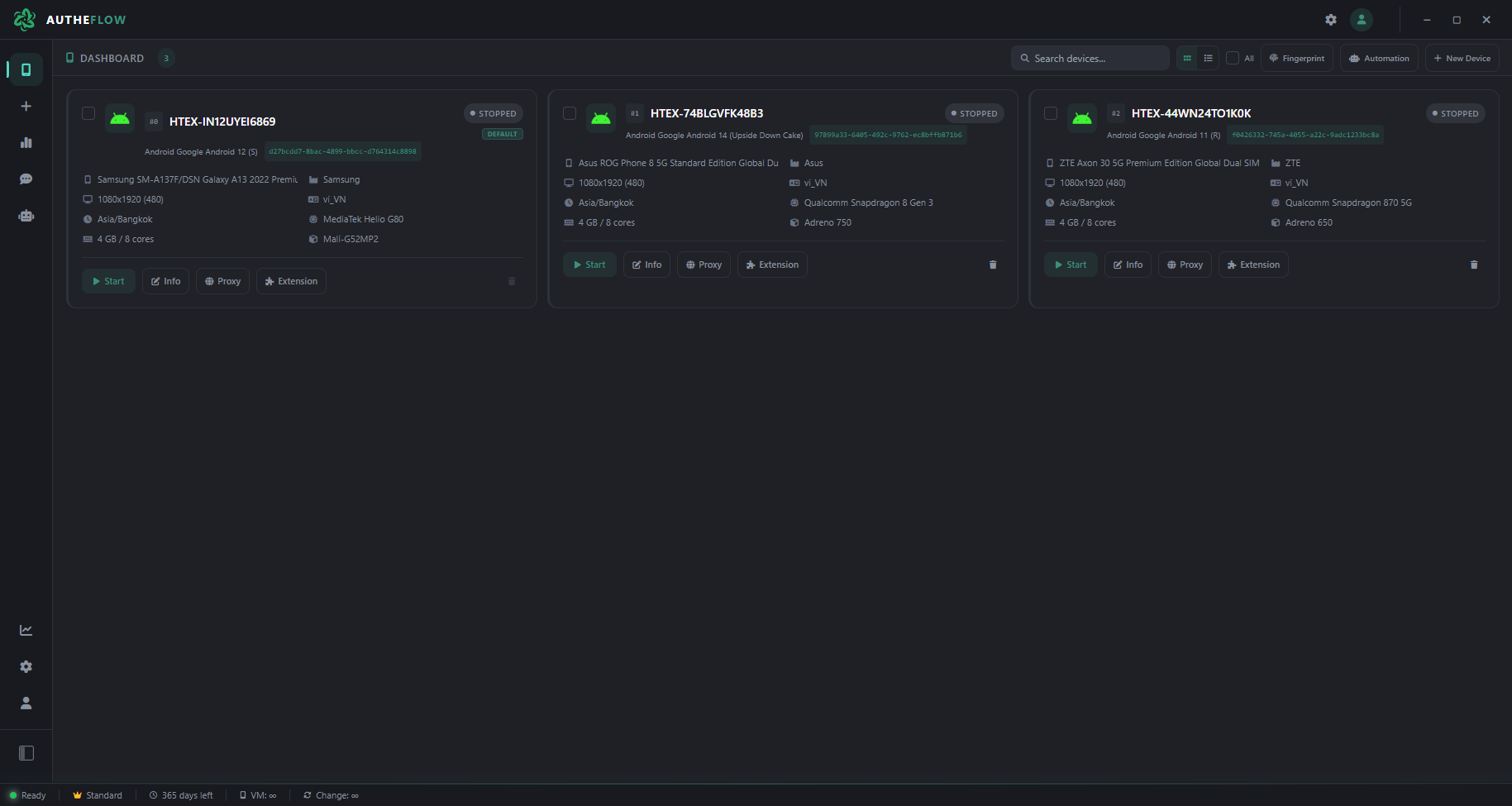Viewport: 1512px width, 806px height.
Task: Open the line graph analytics sidebar icon
Action: pyautogui.click(x=26, y=630)
